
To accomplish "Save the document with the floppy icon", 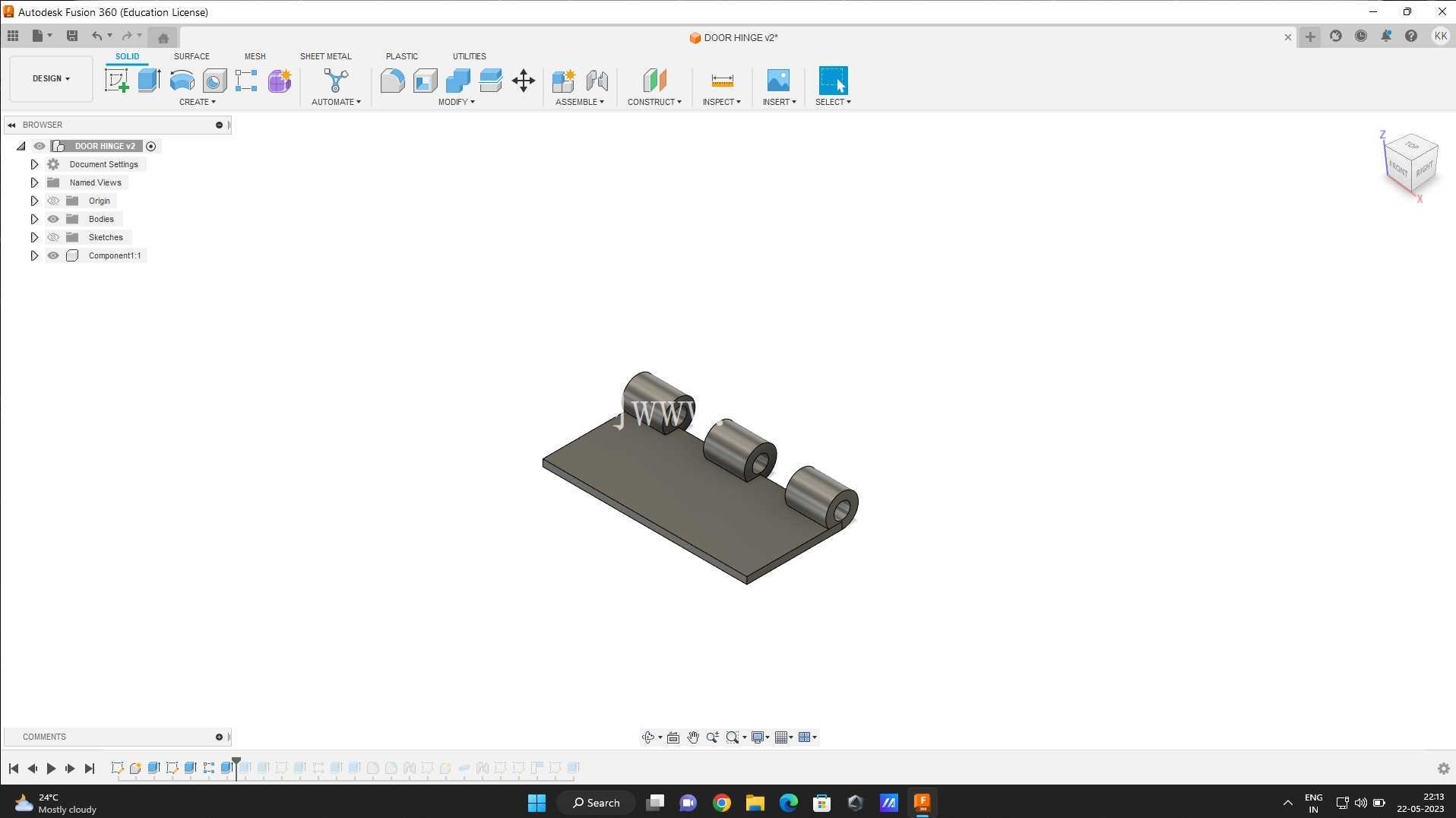I will 72,36.
